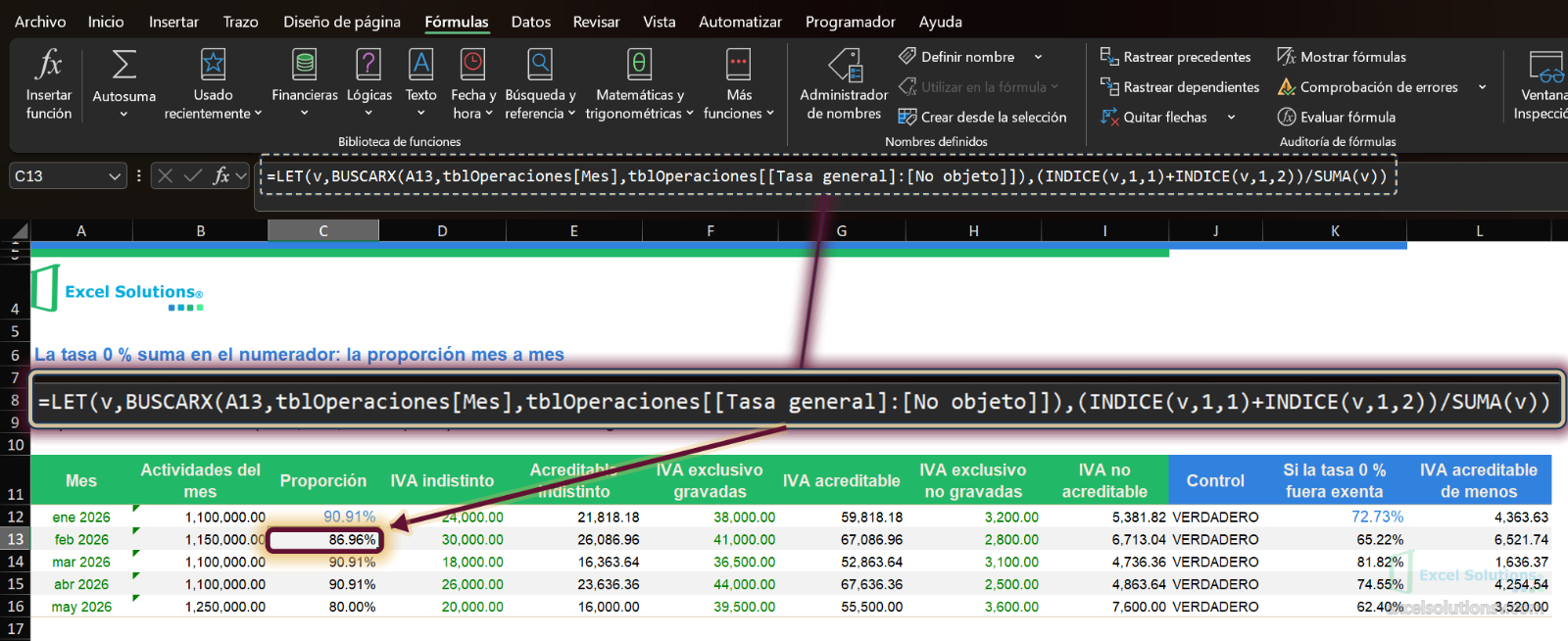
Task: Open the Financieras function library
Action: click(x=305, y=84)
